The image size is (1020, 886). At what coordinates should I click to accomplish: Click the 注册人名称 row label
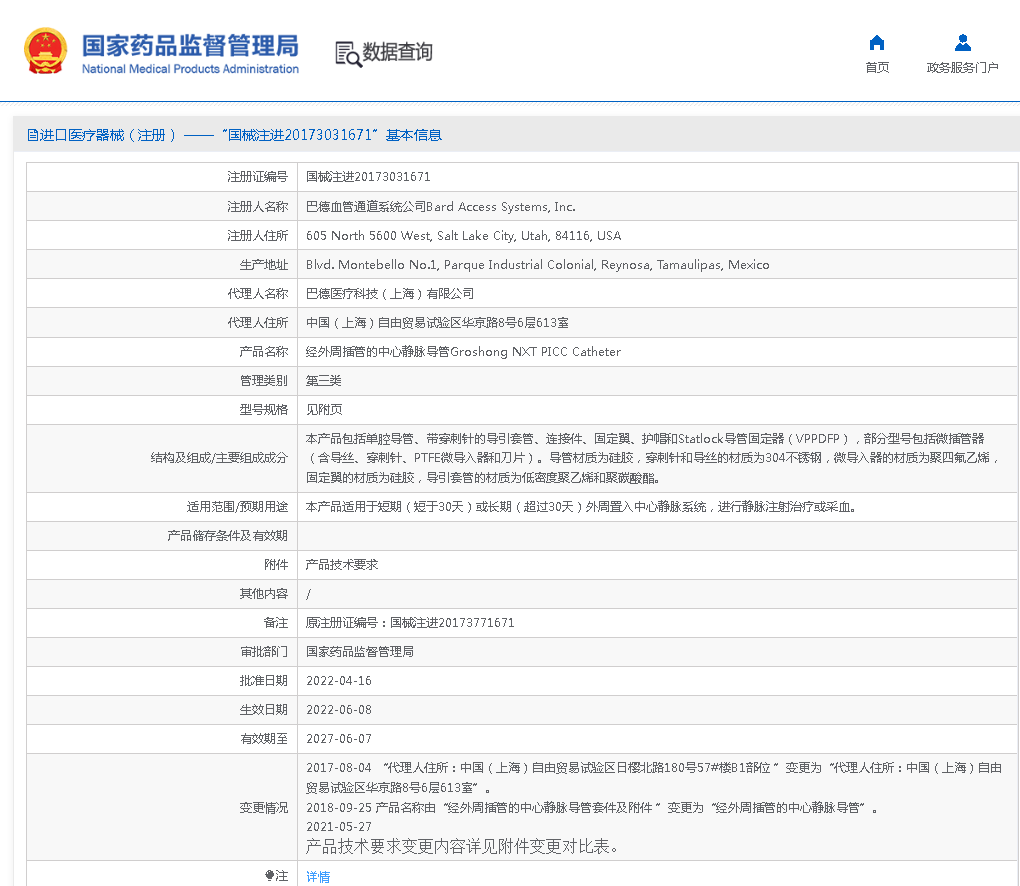point(257,207)
